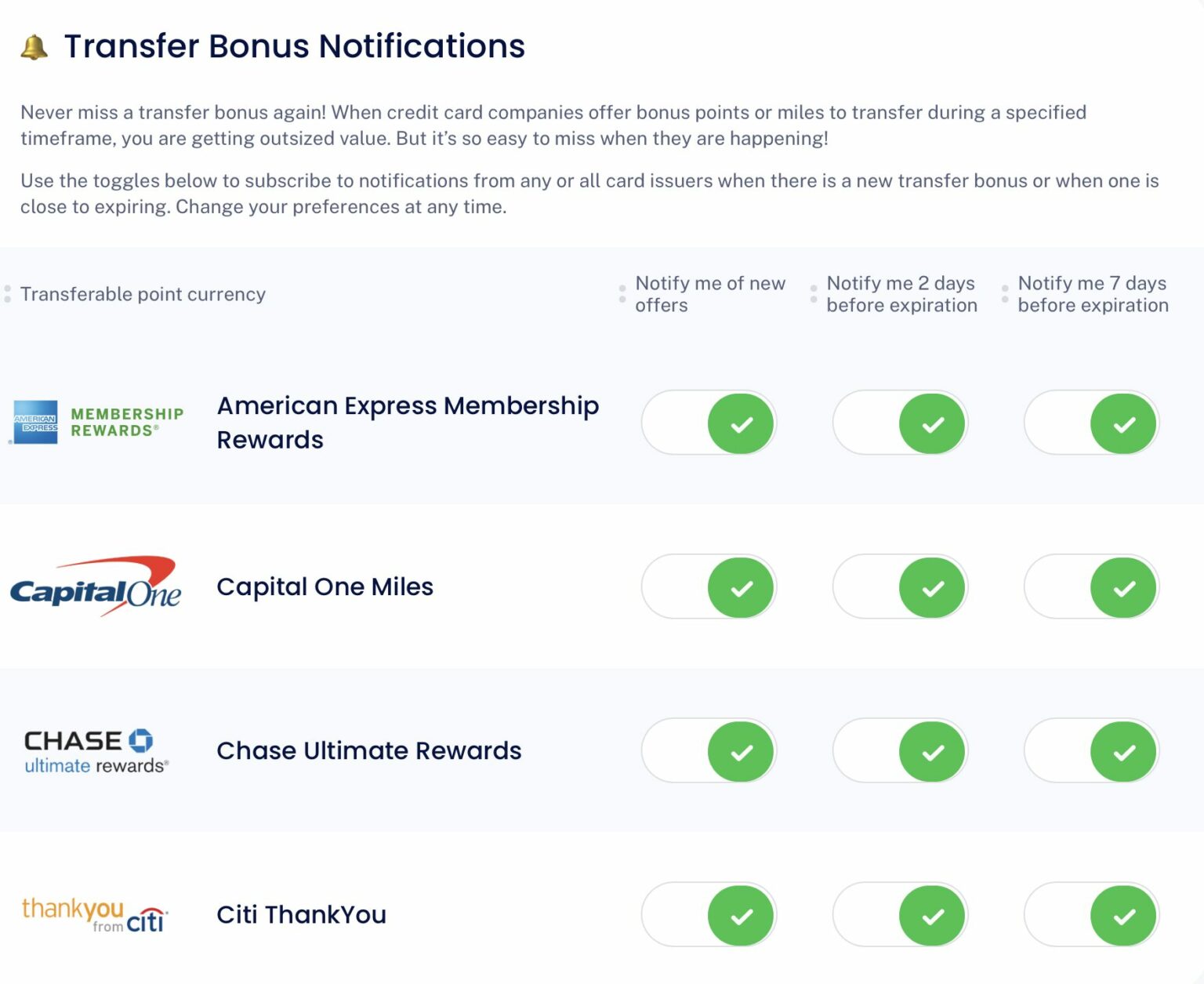Disable 7-day expiration alerts for Capital One Miles

[1092, 586]
